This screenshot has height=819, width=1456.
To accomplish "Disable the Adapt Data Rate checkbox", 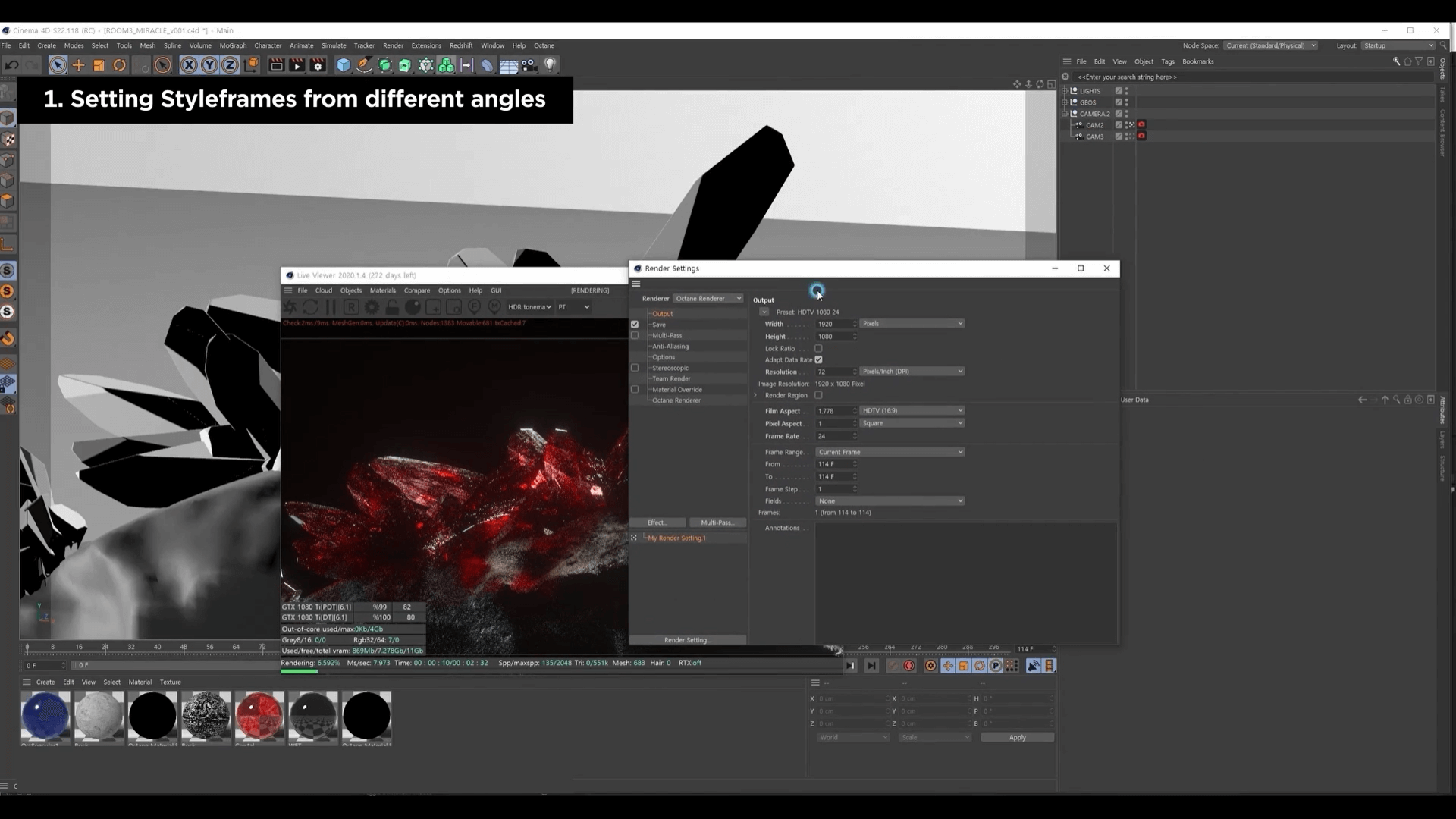I will [x=818, y=359].
